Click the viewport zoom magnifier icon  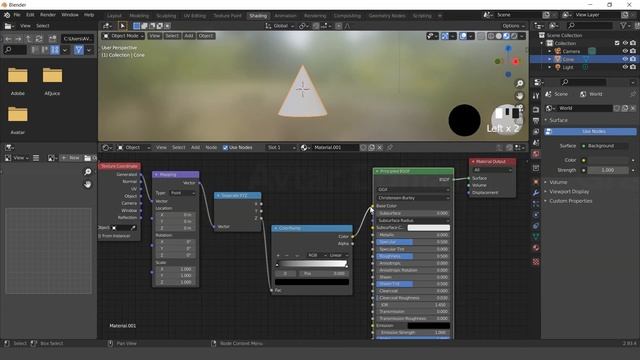click(x=520, y=83)
